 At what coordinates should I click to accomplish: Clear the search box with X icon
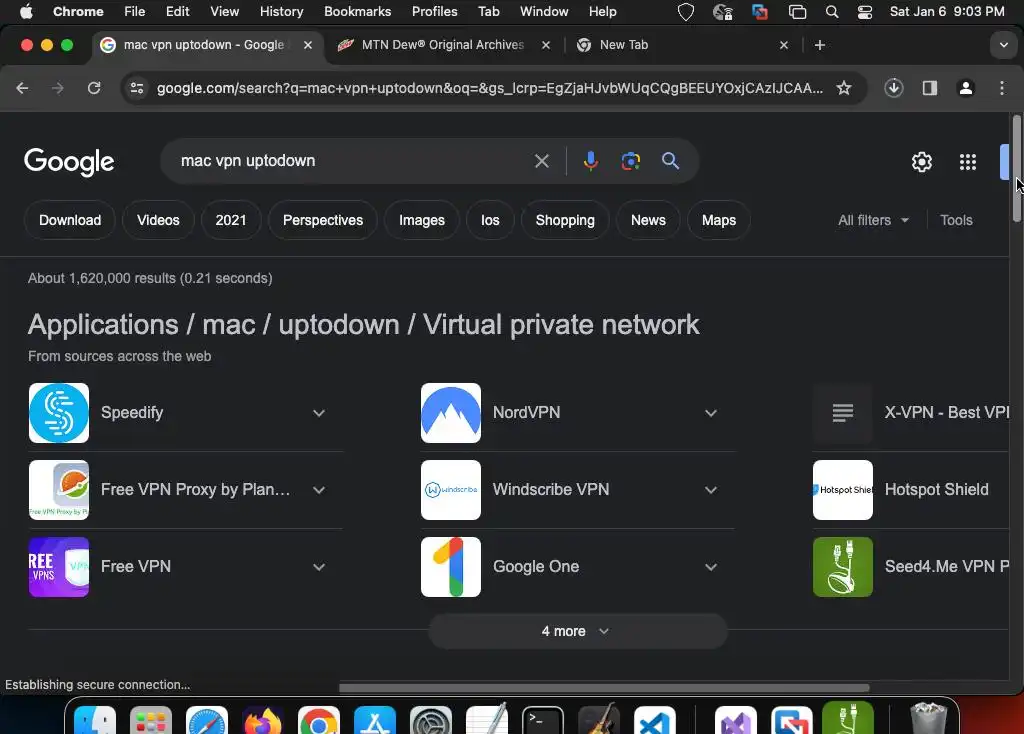(541, 161)
